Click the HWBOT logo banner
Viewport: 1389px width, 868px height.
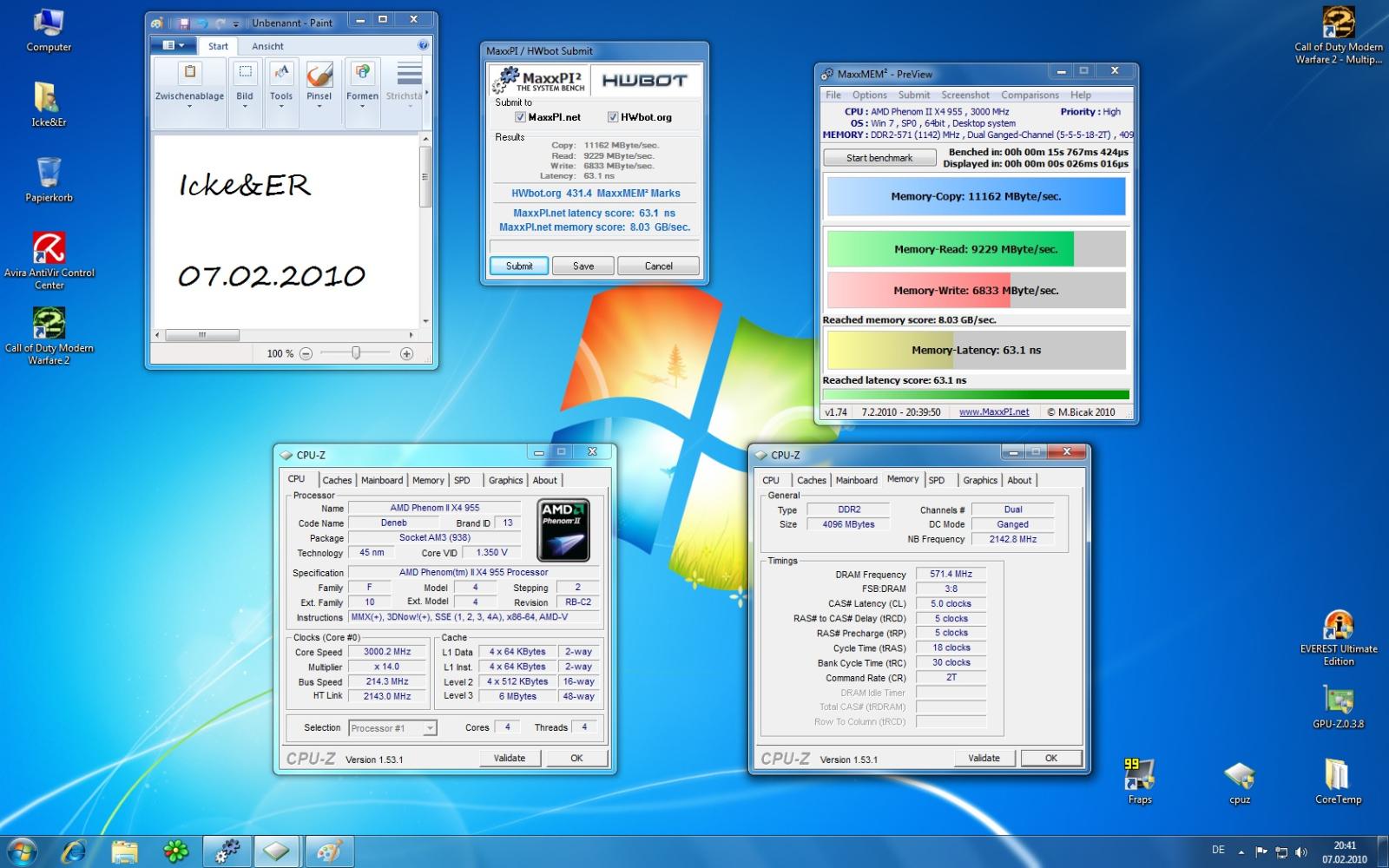644,80
